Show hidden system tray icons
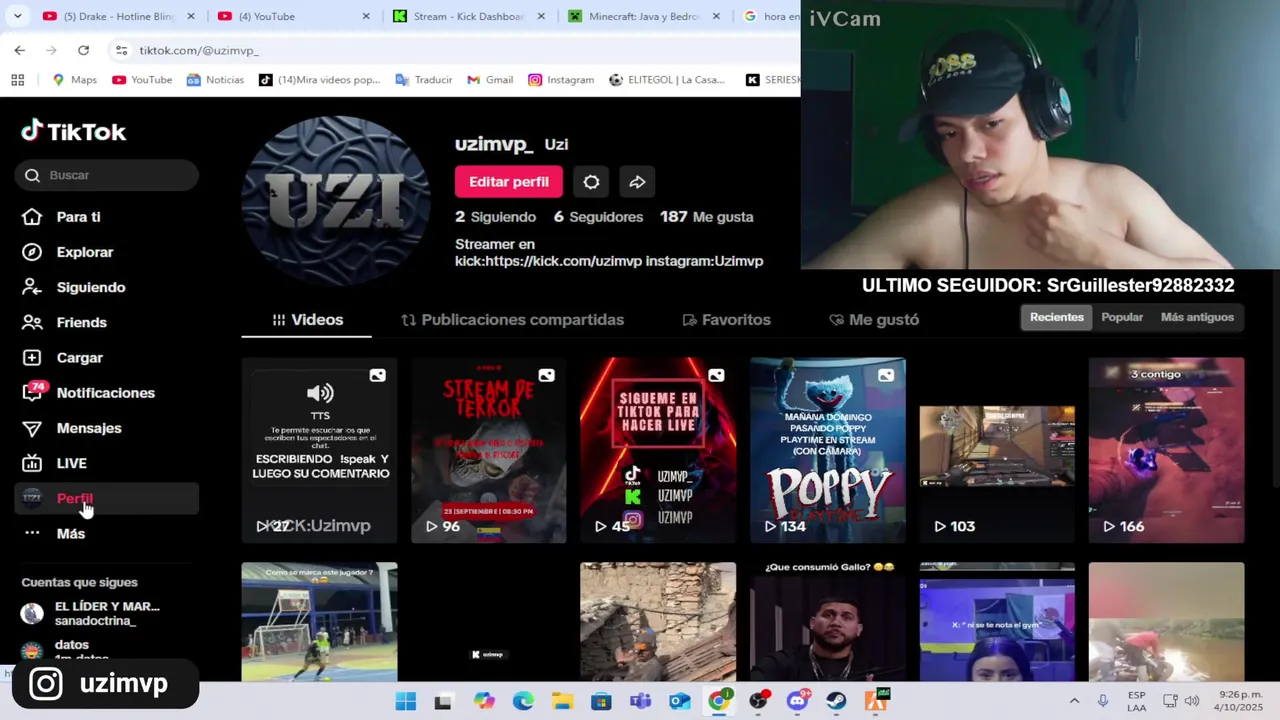 [1074, 701]
